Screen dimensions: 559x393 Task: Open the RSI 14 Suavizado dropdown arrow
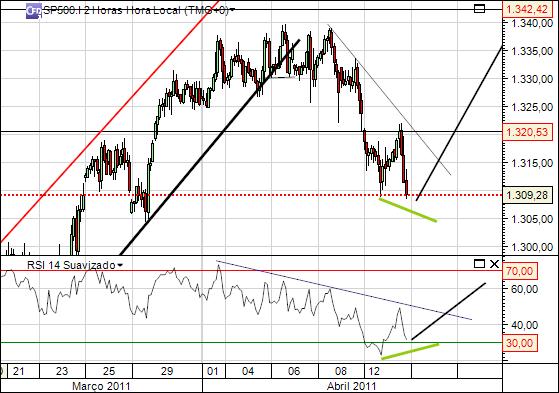tap(120, 265)
